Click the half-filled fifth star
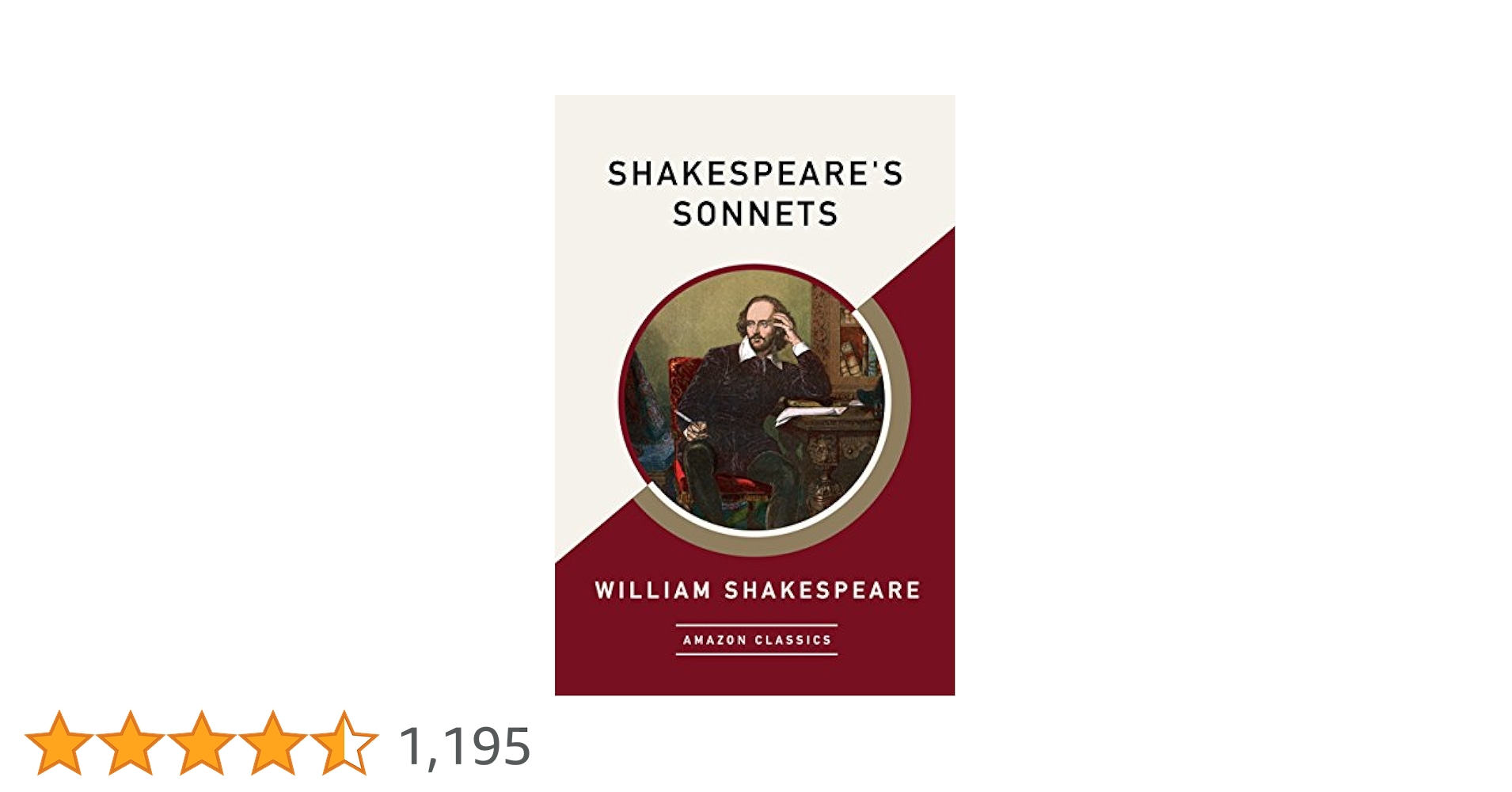Screen dimensions: 1512x792 (344, 742)
